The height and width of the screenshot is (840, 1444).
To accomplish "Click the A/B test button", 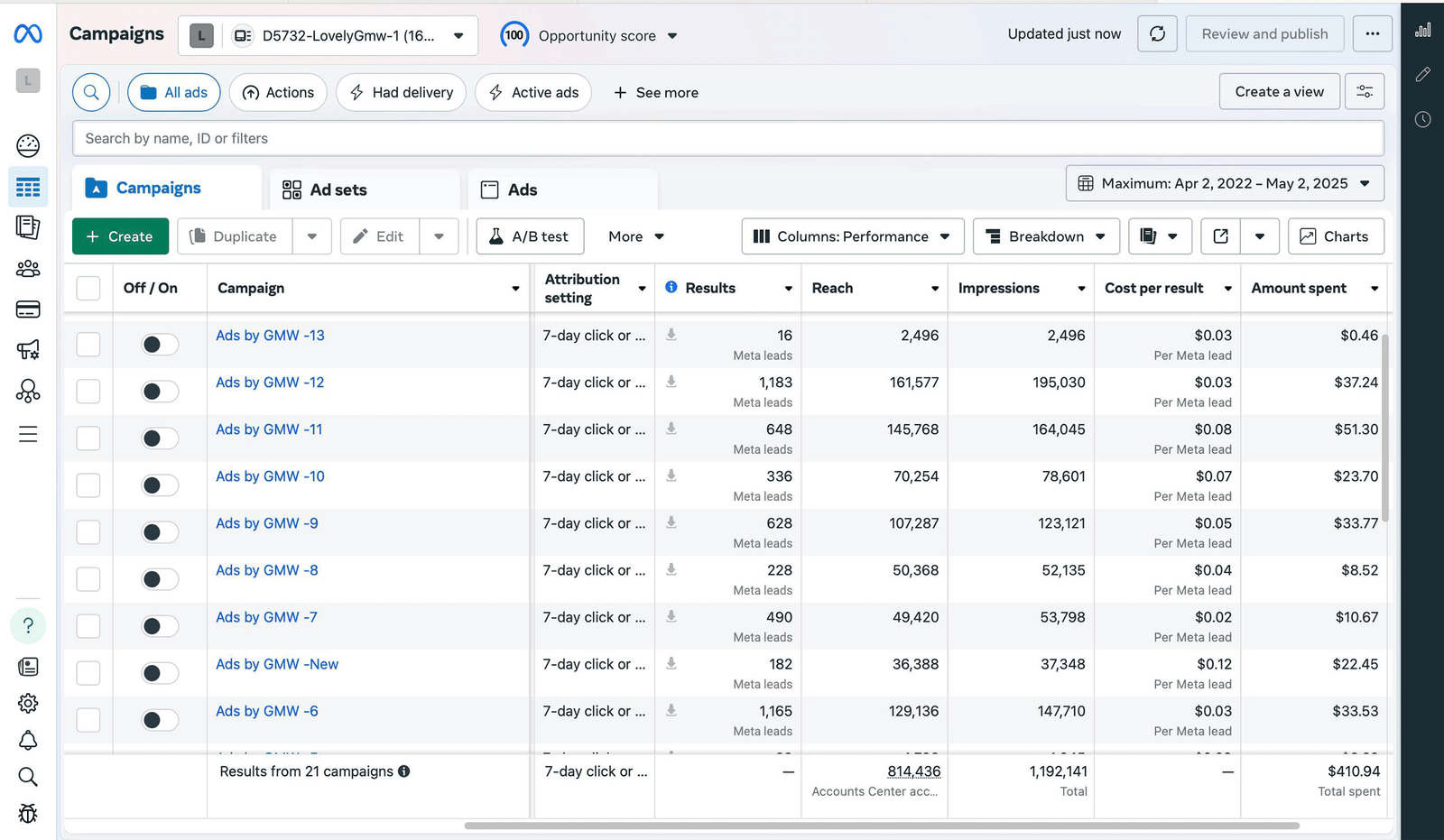I will [x=530, y=236].
